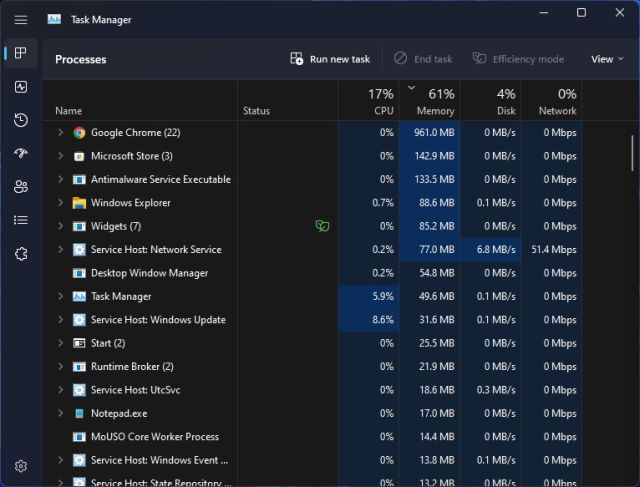Open the Services sidebar icon
The width and height of the screenshot is (640, 487).
(x=21, y=254)
